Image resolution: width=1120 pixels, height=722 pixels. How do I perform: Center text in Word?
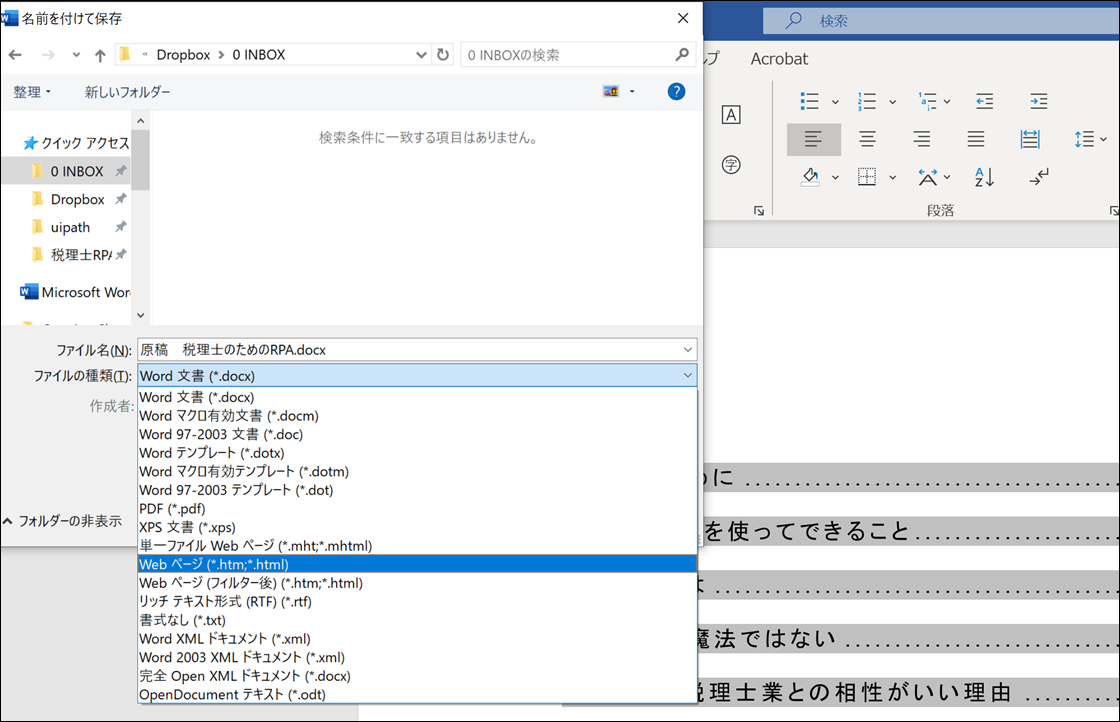tap(867, 139)
